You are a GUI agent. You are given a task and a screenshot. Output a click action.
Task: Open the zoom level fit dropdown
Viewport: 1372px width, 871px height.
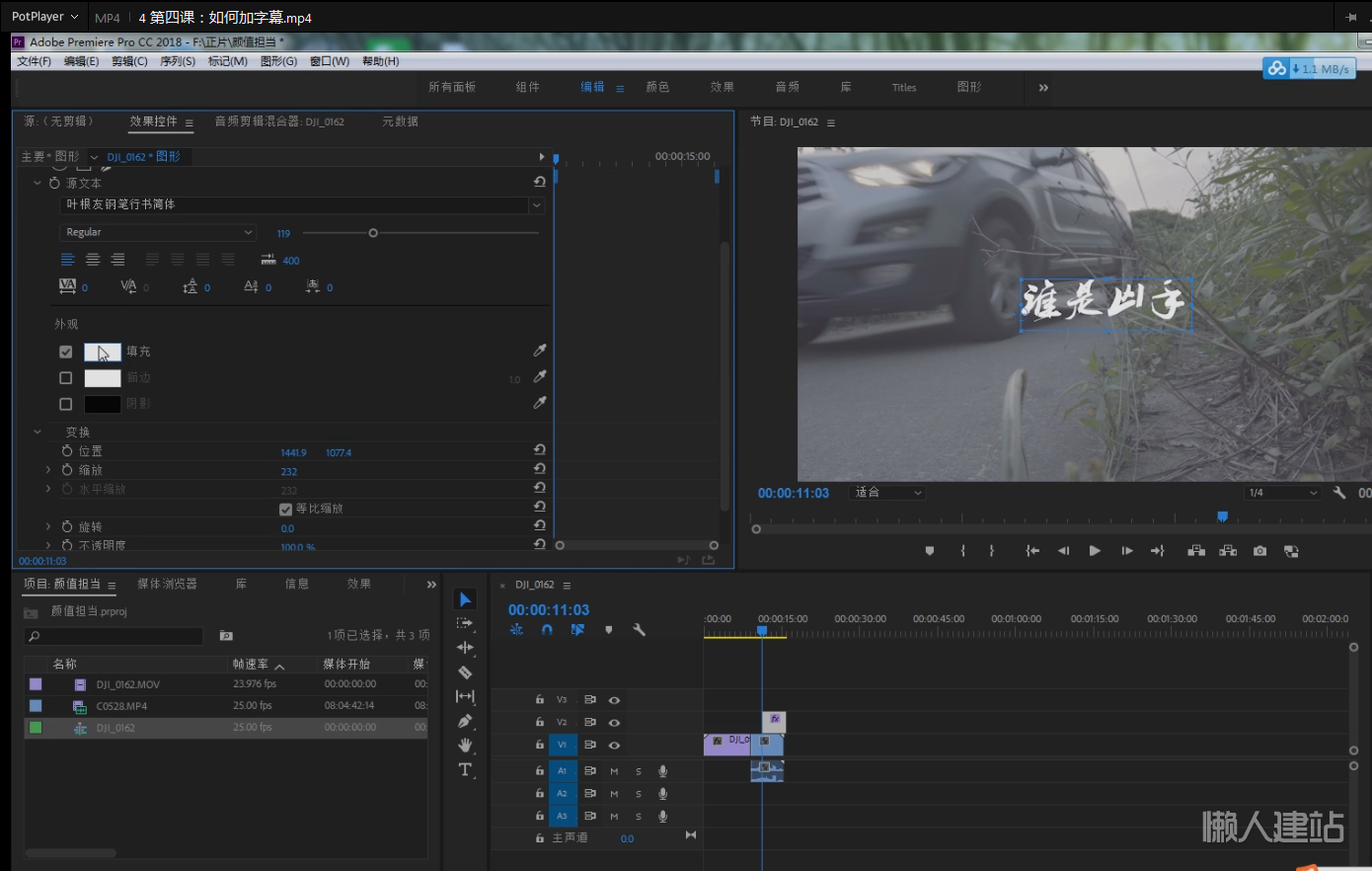(886, 493)
